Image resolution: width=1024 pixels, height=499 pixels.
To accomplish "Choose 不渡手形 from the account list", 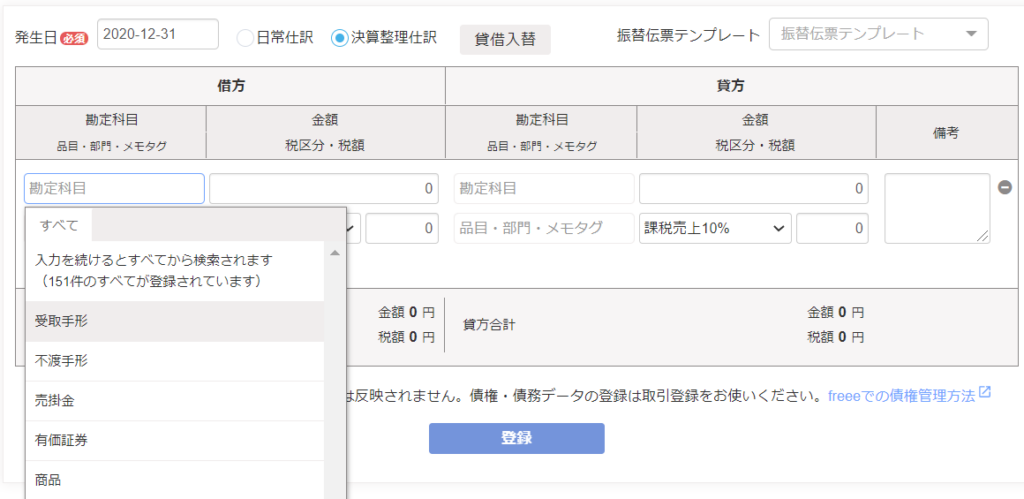I will click(x=175, y=361).
